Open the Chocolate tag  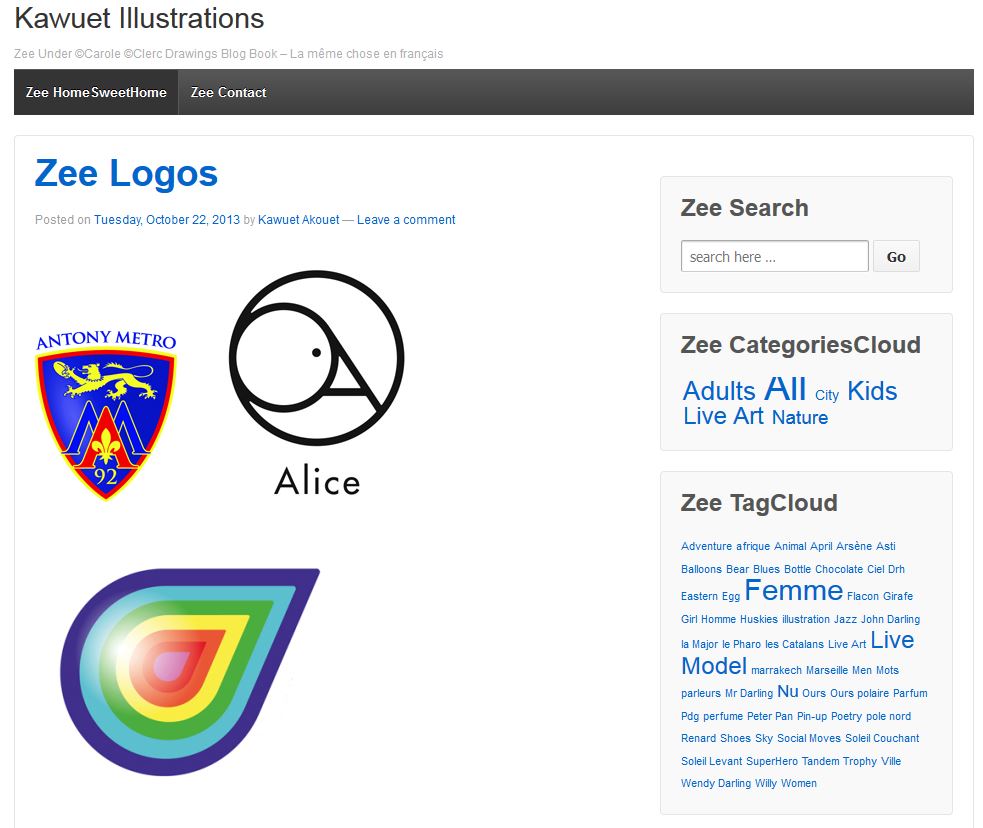coord(839,569)
